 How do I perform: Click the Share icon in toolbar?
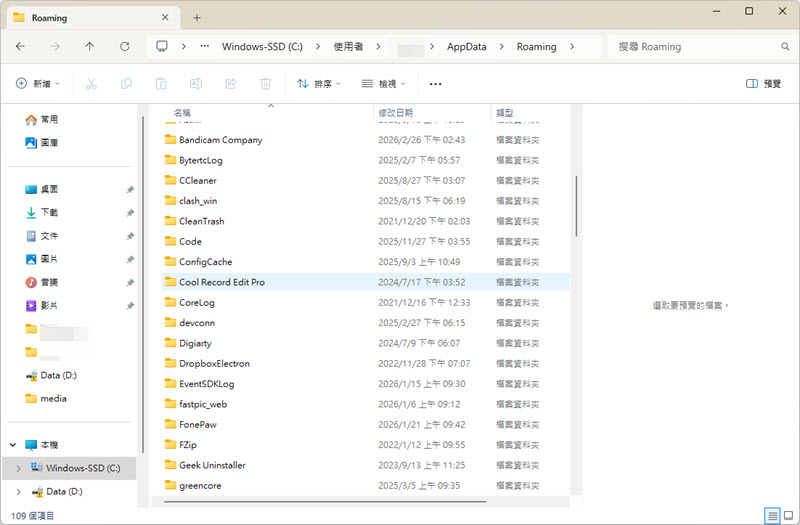coord(231,84)
